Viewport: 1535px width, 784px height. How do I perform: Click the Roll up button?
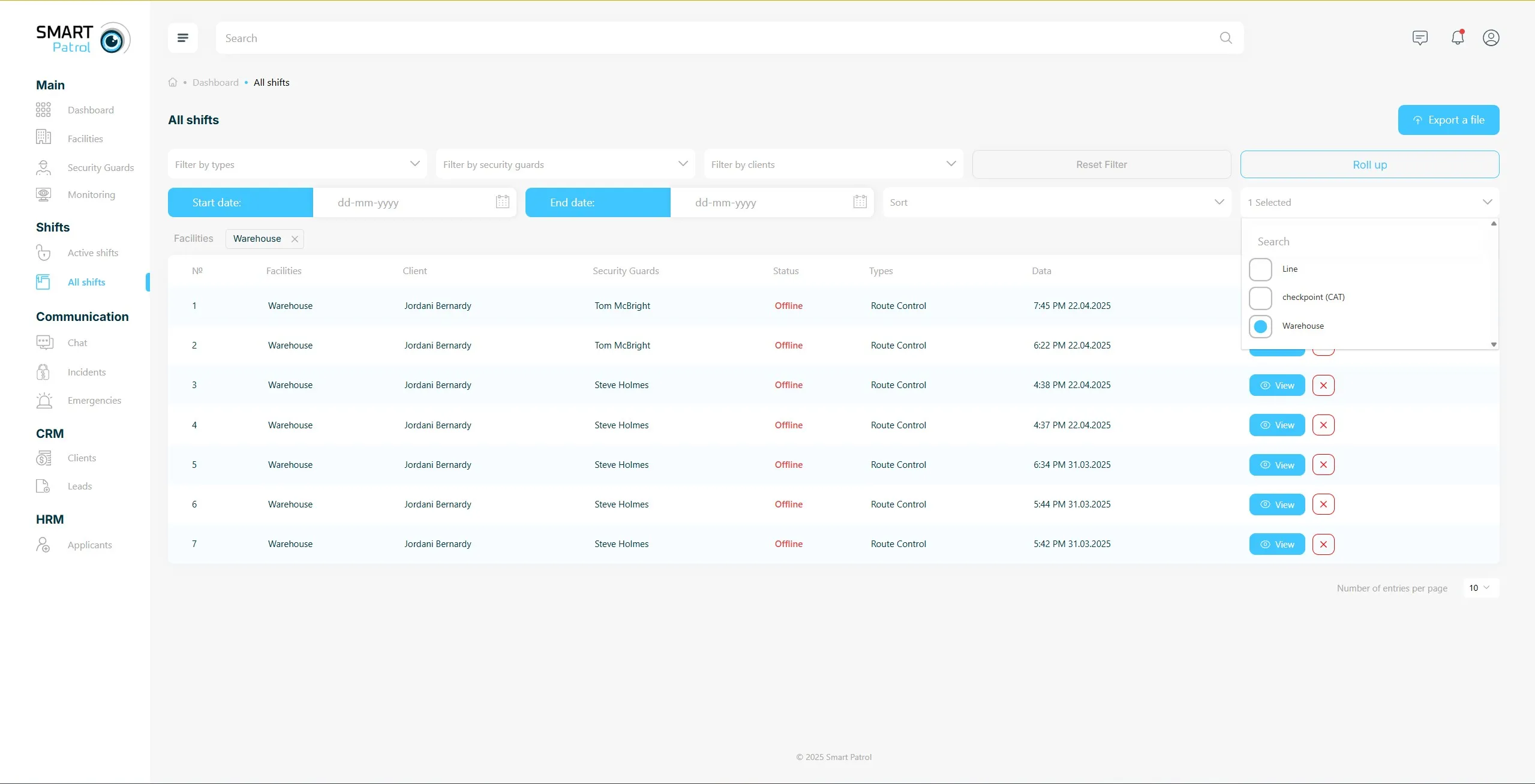pos(1370,164)
